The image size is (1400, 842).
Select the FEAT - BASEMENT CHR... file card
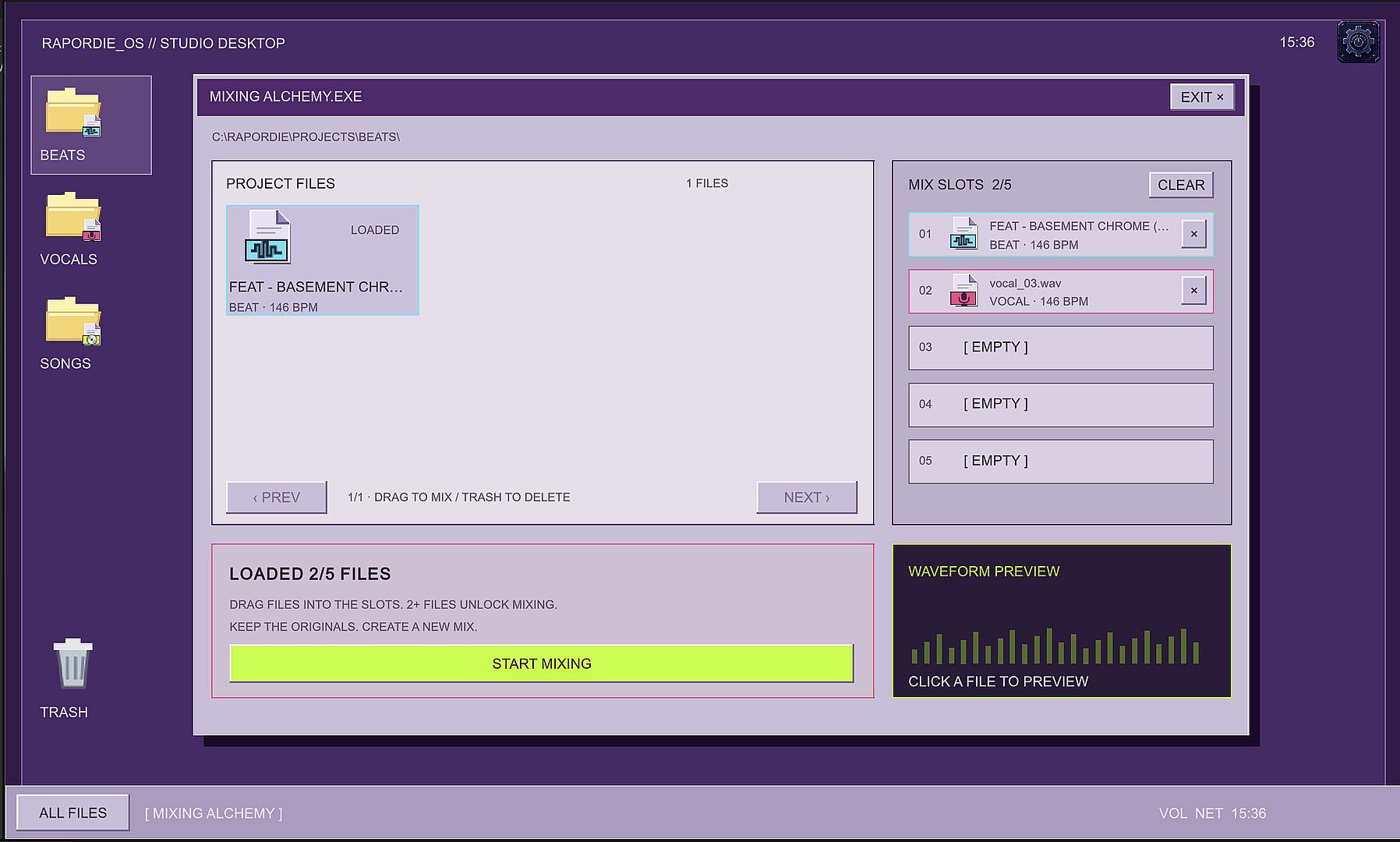323,260
